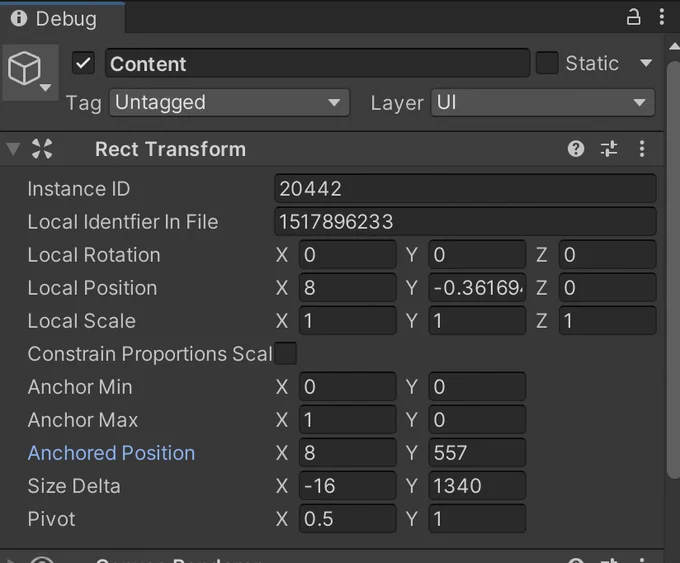Click Size Delta X field

(x=348, y=485)
